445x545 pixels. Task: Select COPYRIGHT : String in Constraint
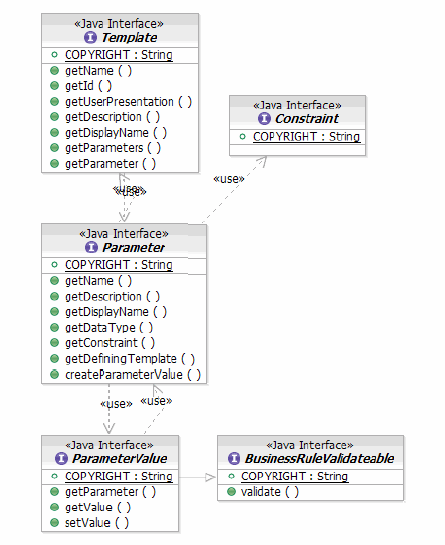(307, 137)
